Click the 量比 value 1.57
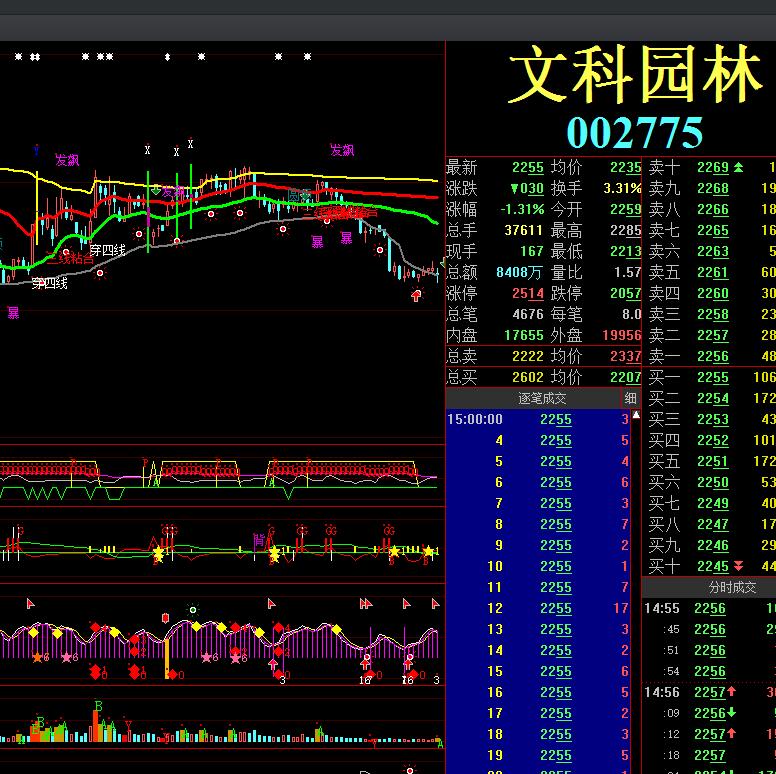776x774 pixels. pyautogui.click(x=628, y=272)
